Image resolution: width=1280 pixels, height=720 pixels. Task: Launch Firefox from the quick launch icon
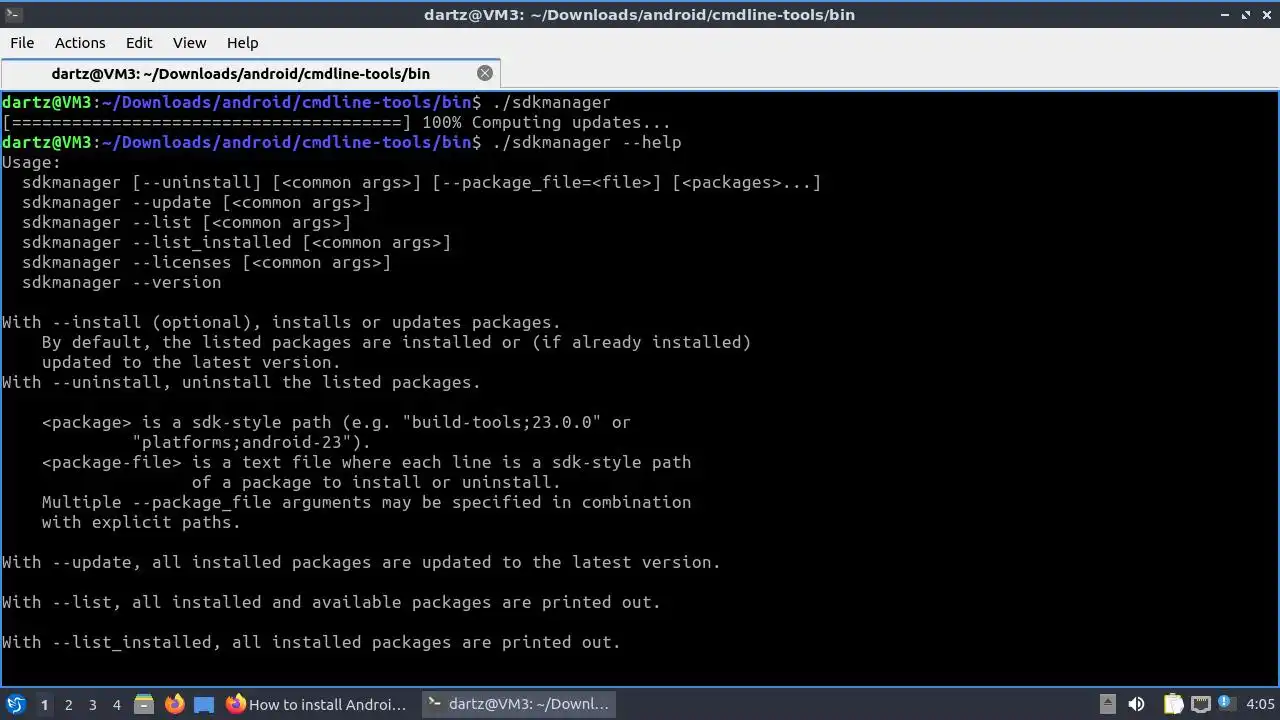[174, 704]
